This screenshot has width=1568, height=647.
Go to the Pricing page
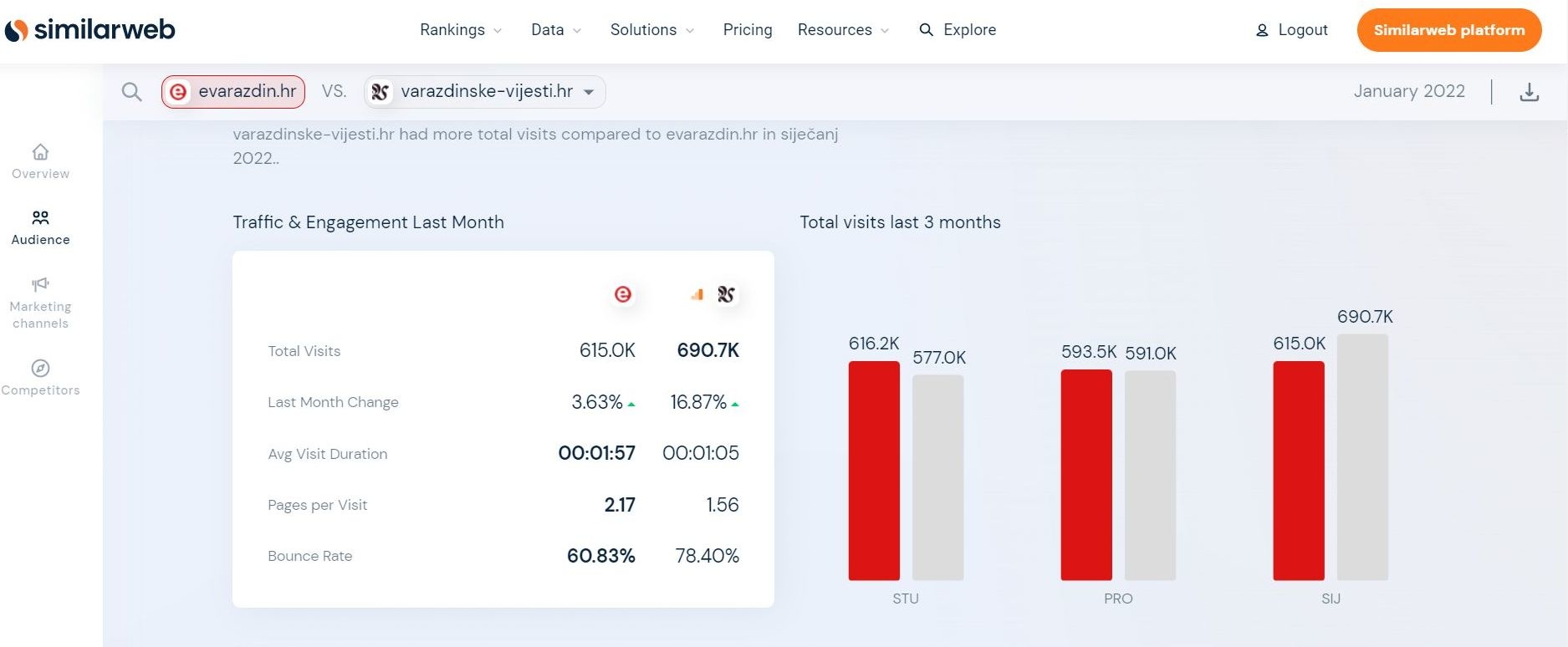point(748,30)
